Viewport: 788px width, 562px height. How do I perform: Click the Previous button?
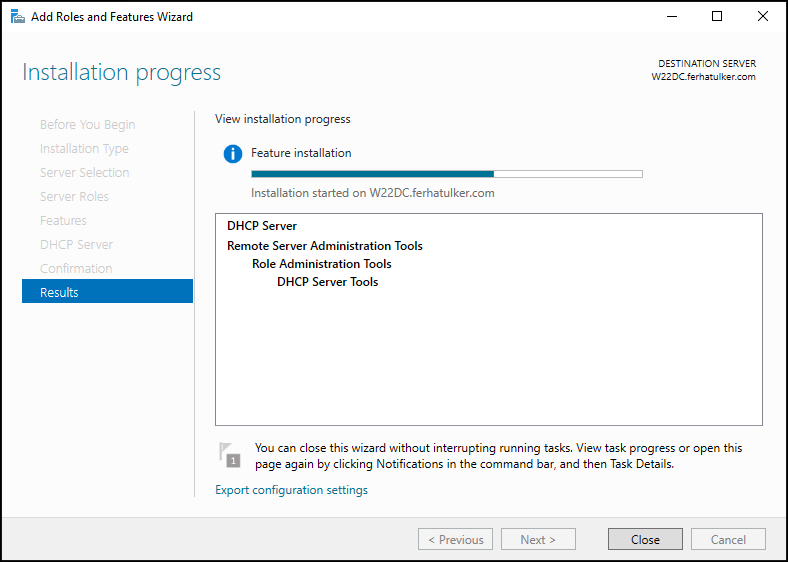(455, 539)
